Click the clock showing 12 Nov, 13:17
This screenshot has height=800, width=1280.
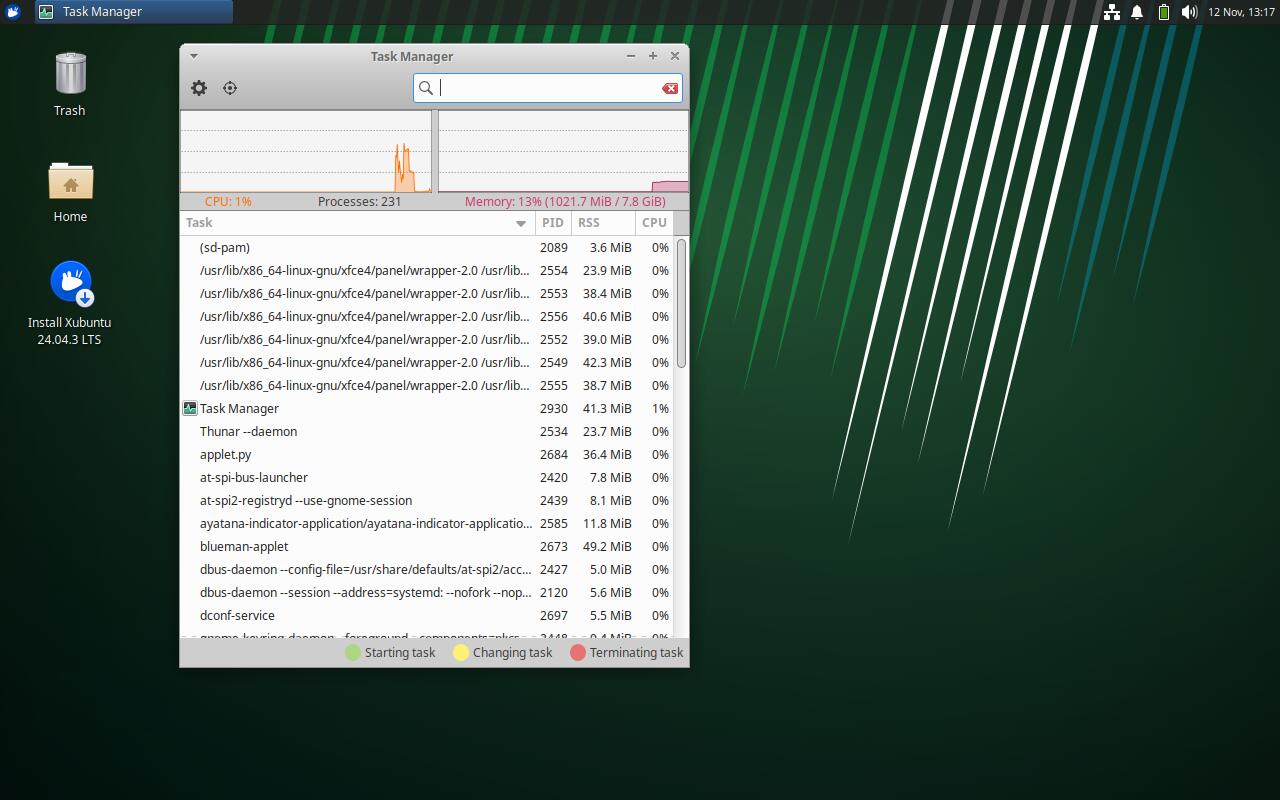click(1241, 12)
